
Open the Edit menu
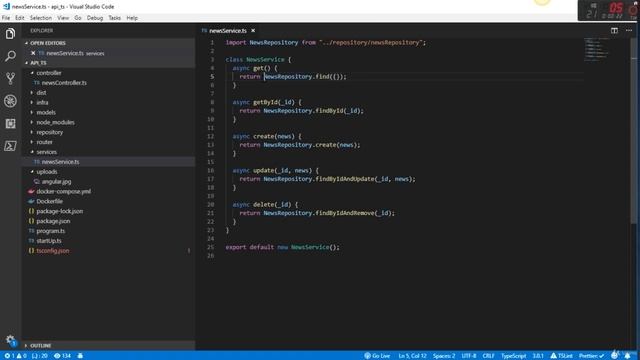20,18
